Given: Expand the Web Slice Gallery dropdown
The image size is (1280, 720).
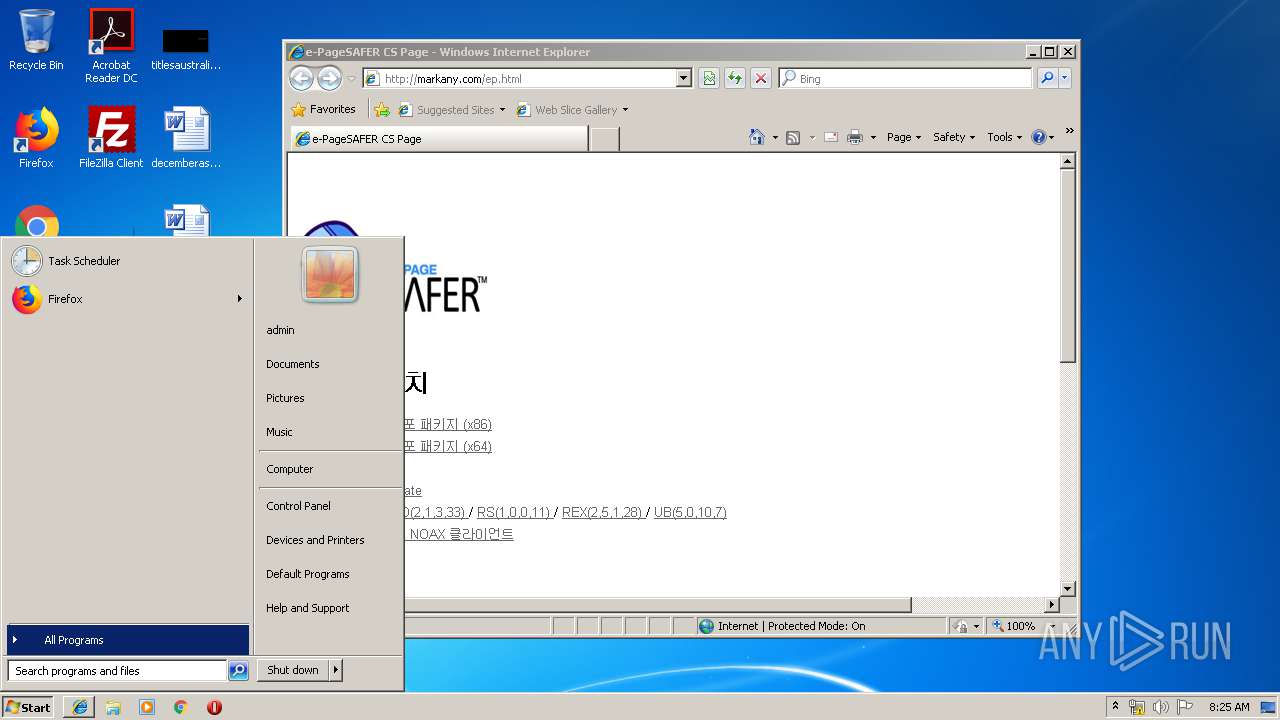Looking at the screenshot, I should tap(626, 110).
